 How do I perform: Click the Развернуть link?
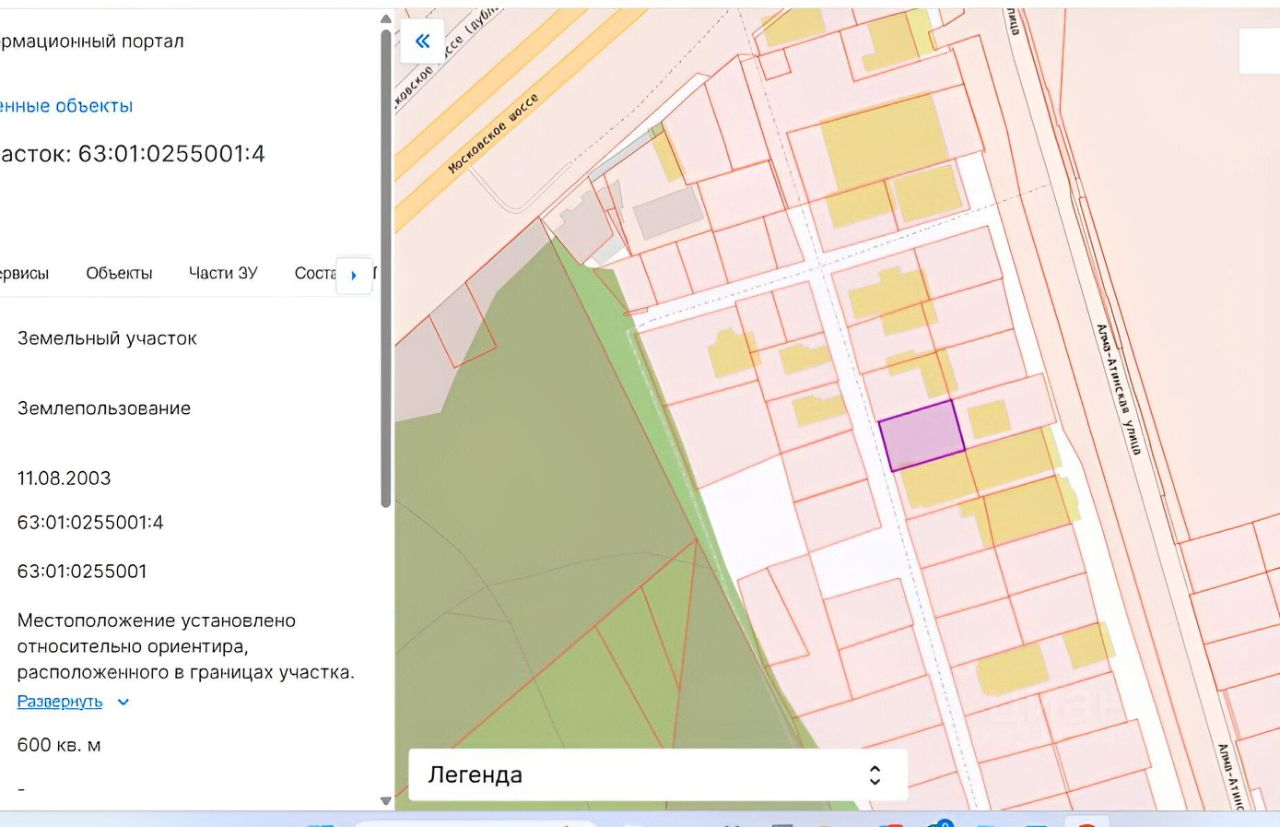60,702
